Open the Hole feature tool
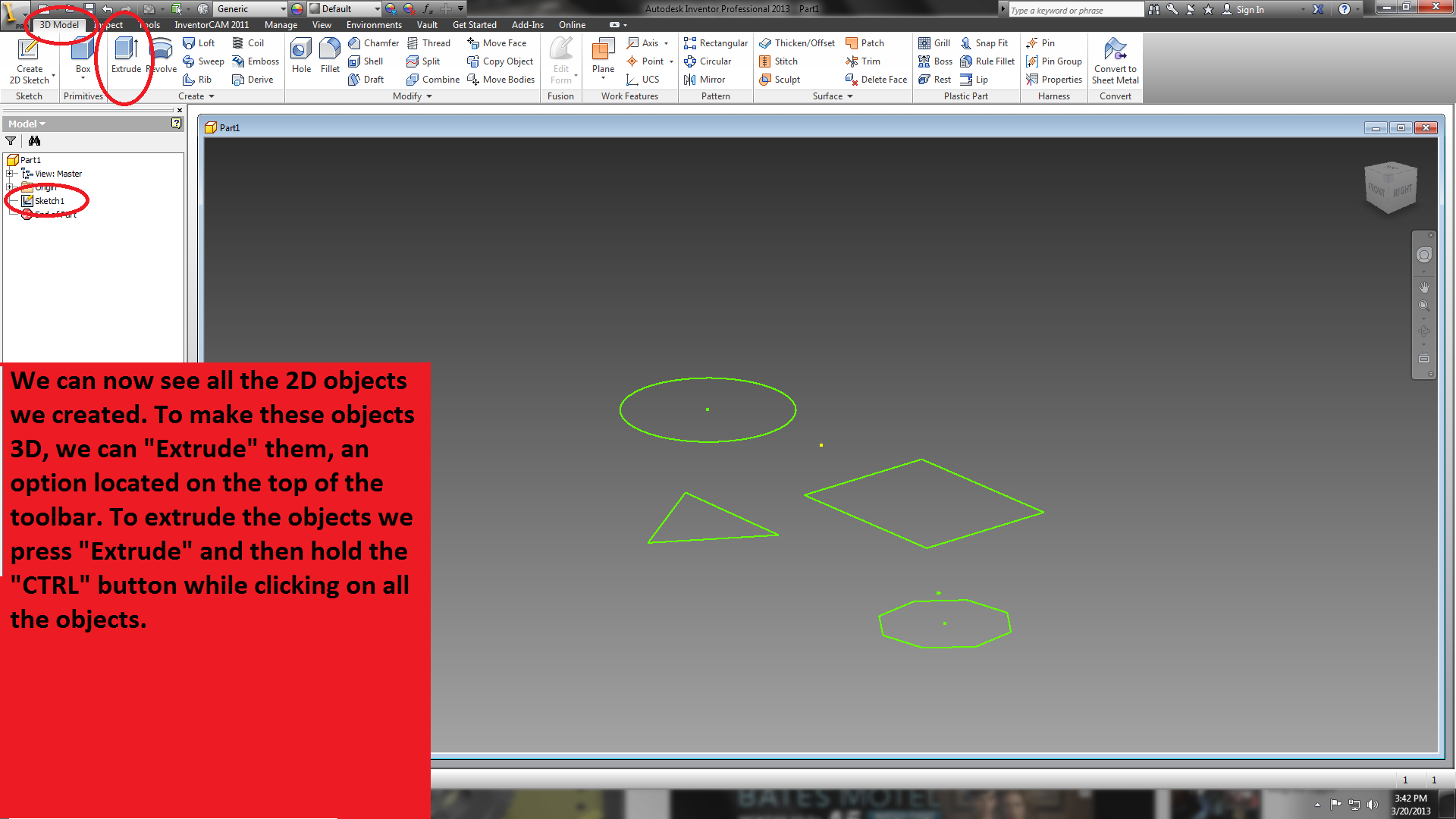 coord(300,57)
